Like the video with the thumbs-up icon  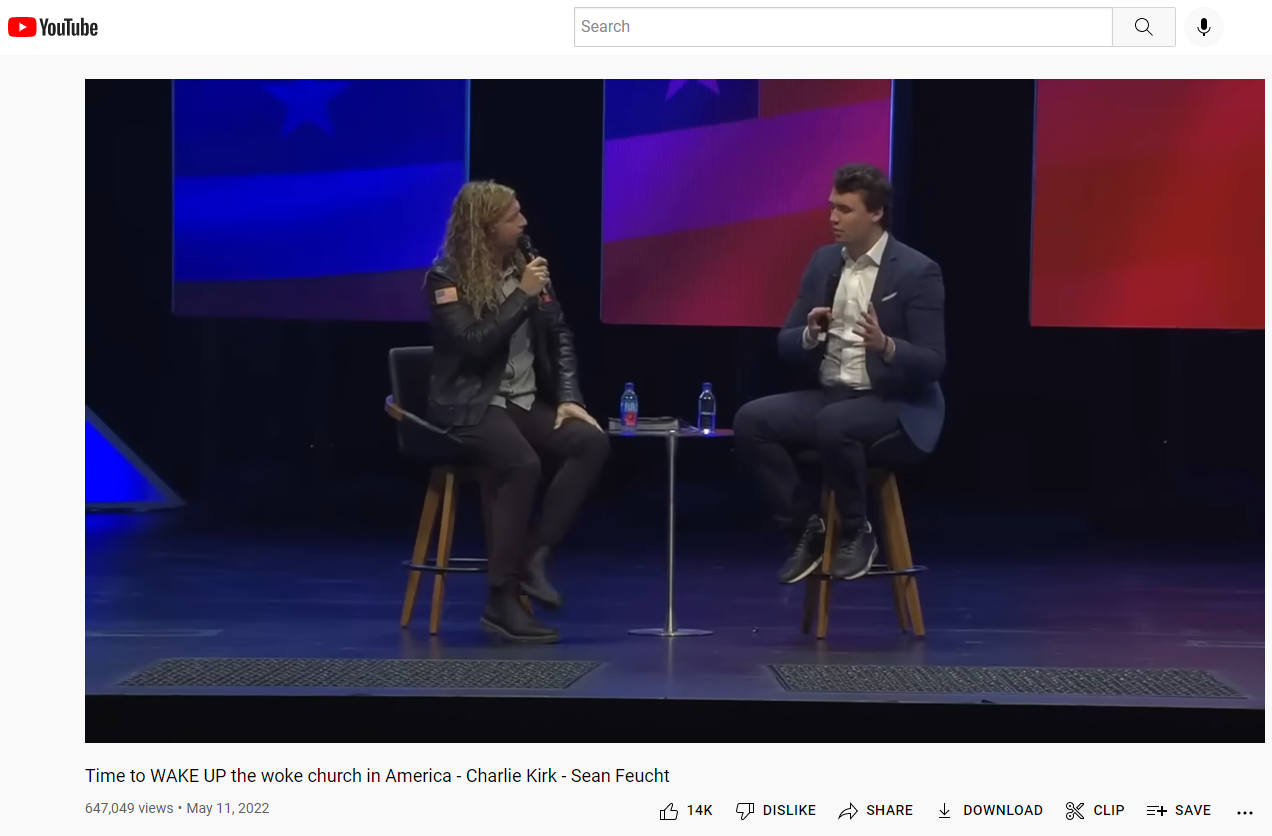click(x=669, y=811)
